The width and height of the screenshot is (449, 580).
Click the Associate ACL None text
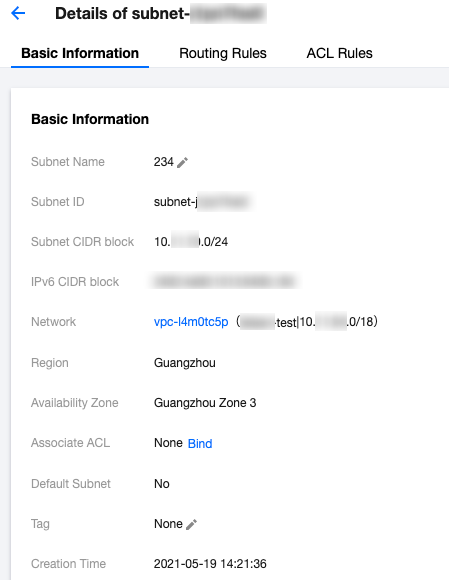(168, 443)
